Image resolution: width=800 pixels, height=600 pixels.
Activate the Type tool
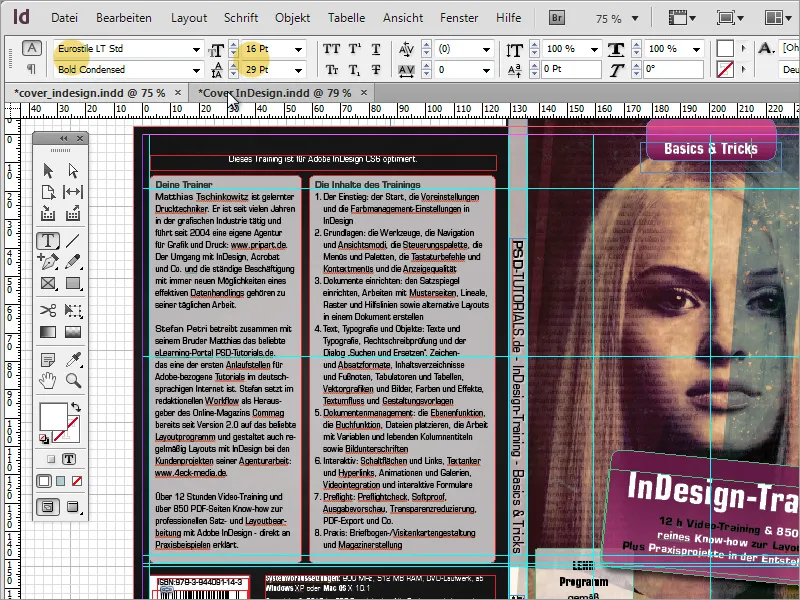coord(48,240)
